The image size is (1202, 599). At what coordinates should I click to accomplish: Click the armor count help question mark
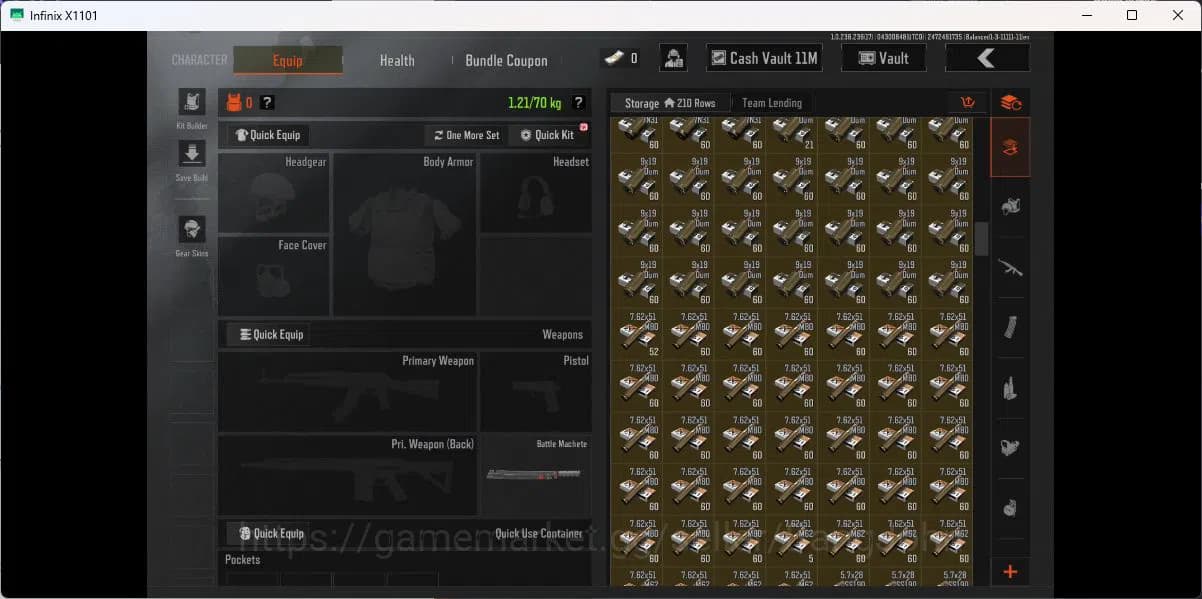click(267, 102)
